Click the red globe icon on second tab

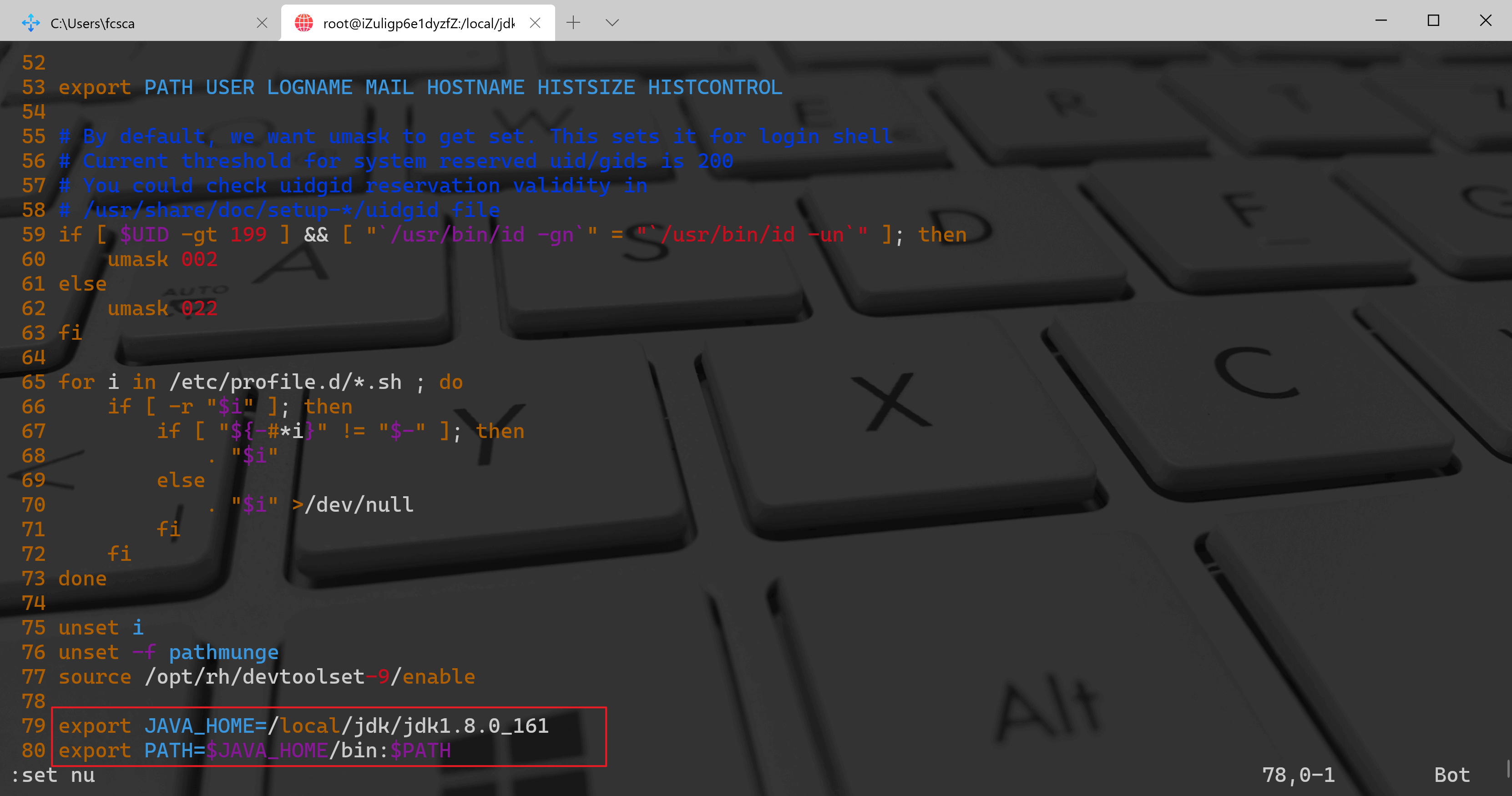(303, 23)
